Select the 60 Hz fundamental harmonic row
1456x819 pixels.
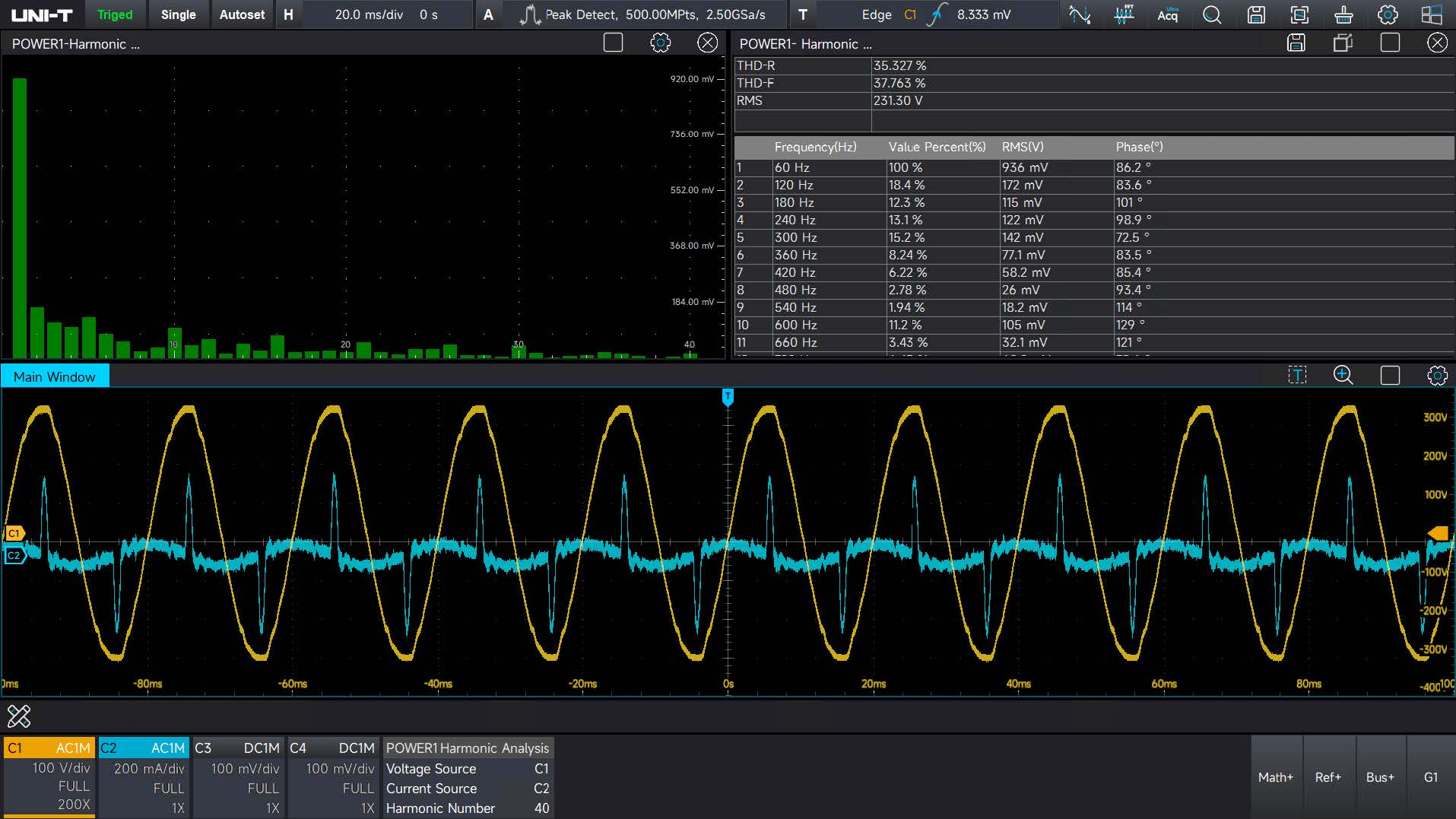[x=1094, y=167]
